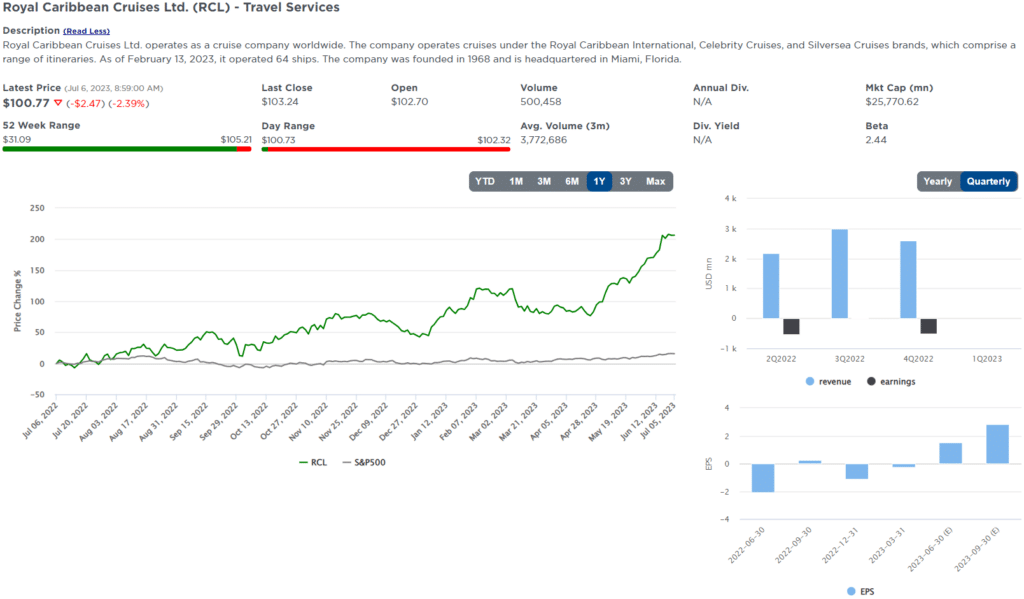Screen dimensions: 1024x599
Task: Click the 2023-09-30 (E) EPS bar
Action: click(998, 444)
